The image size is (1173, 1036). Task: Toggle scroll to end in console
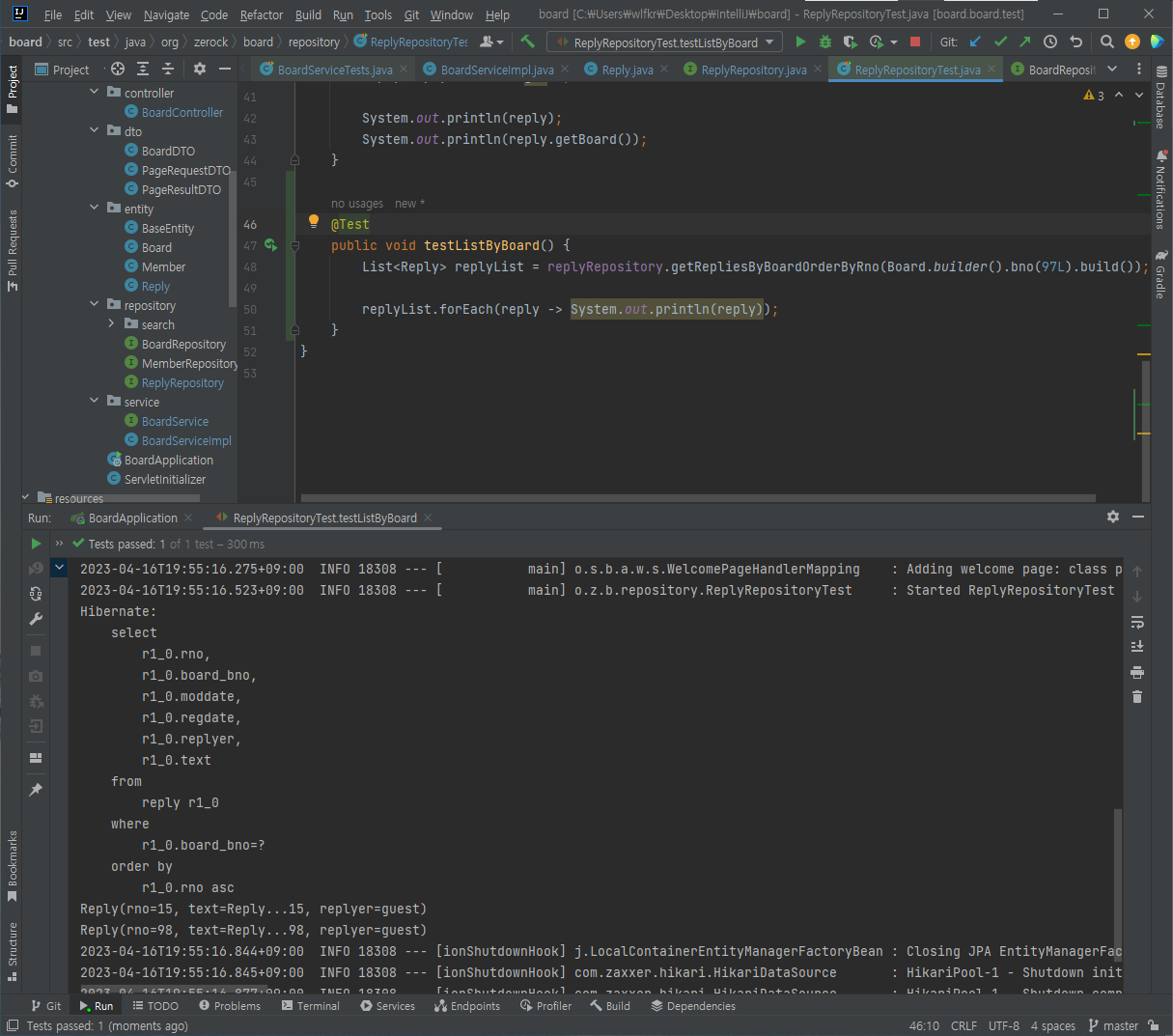(1137, 647)
